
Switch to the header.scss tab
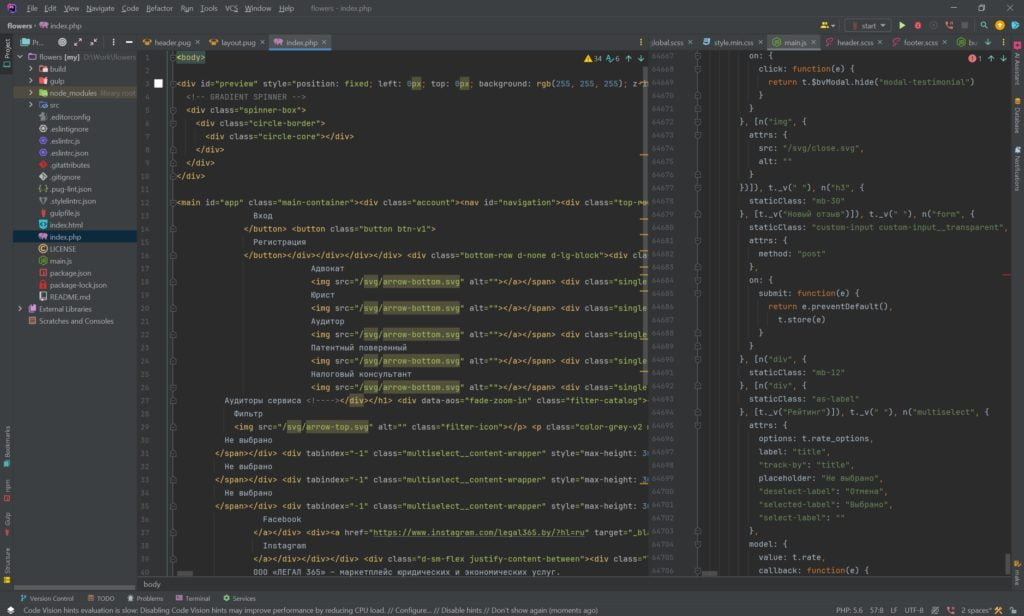coord(855,43)
